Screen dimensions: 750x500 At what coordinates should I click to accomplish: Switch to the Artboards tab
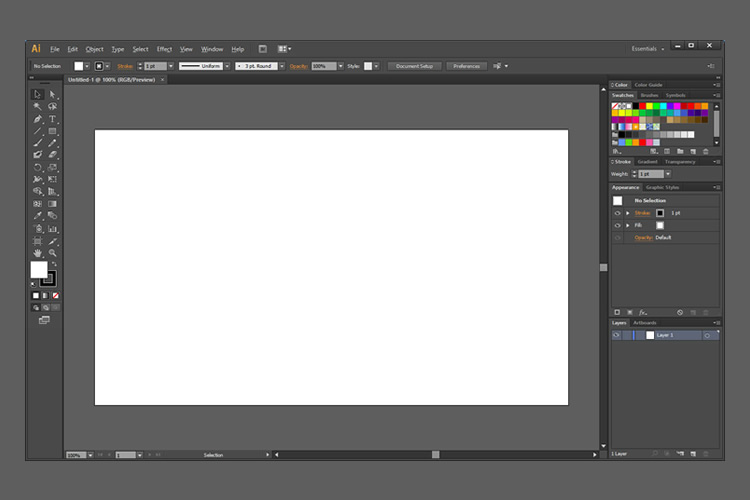(x=645, y=323)
